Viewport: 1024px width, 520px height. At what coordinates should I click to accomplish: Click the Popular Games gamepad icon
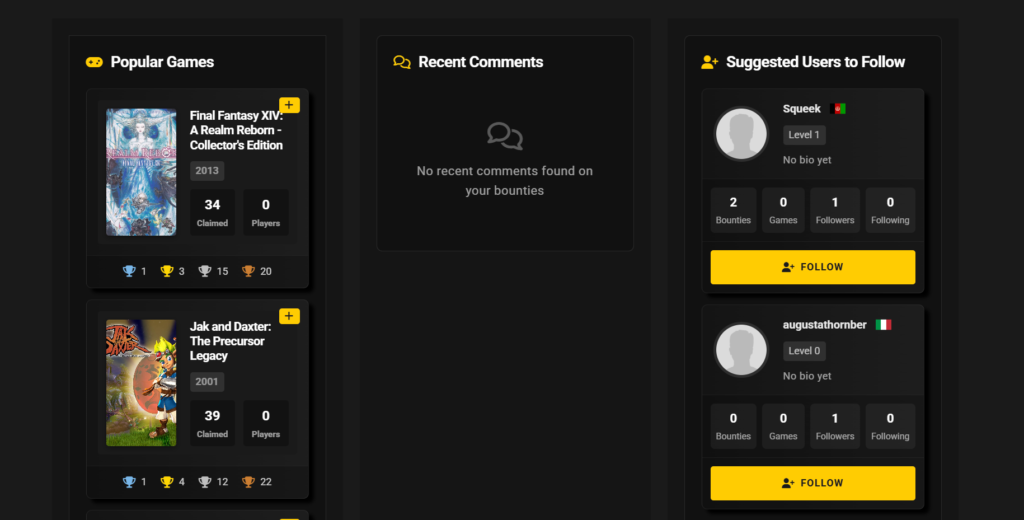pos(94,62)
